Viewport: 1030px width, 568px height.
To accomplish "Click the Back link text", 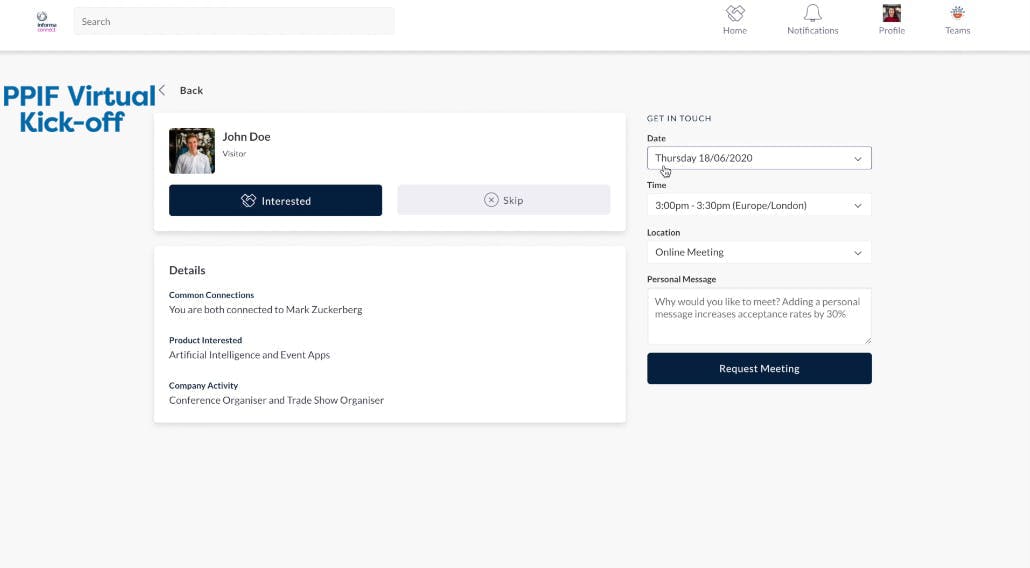I will (x=191, y=91).
